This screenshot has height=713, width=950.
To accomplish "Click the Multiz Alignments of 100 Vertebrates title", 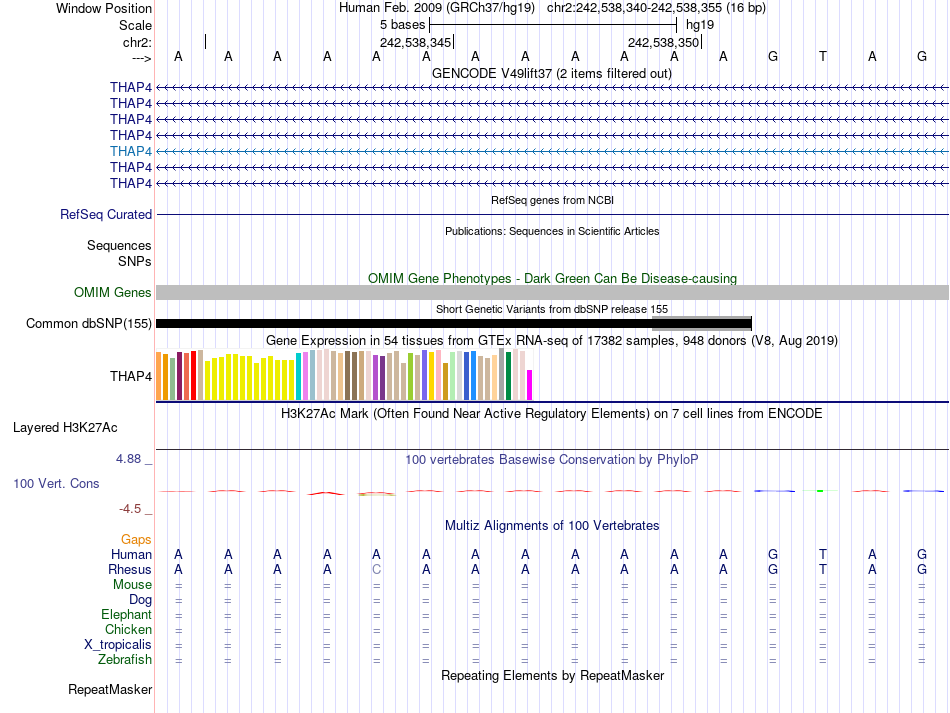I will [552, 526].
